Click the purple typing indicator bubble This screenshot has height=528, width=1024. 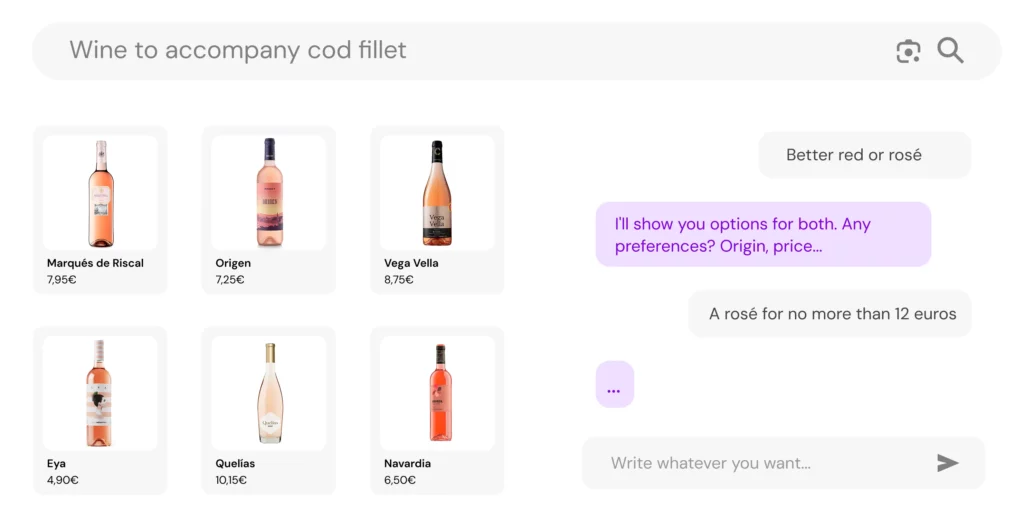[x=614, y=384]
